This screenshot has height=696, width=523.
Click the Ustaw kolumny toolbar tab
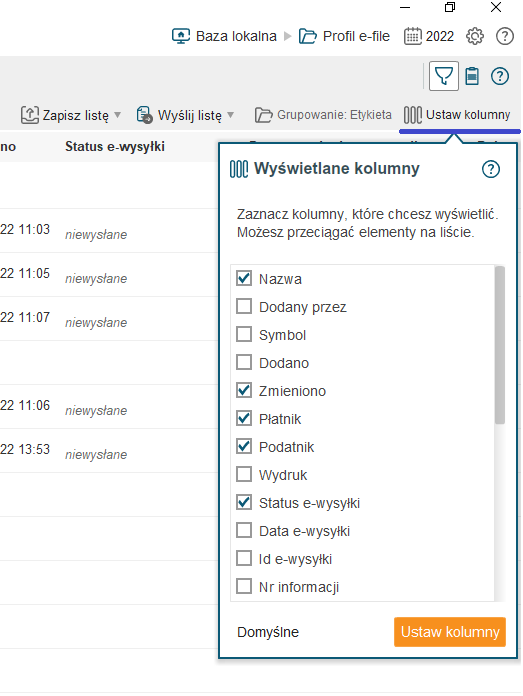pyautogui.click(x=457, y=115)
